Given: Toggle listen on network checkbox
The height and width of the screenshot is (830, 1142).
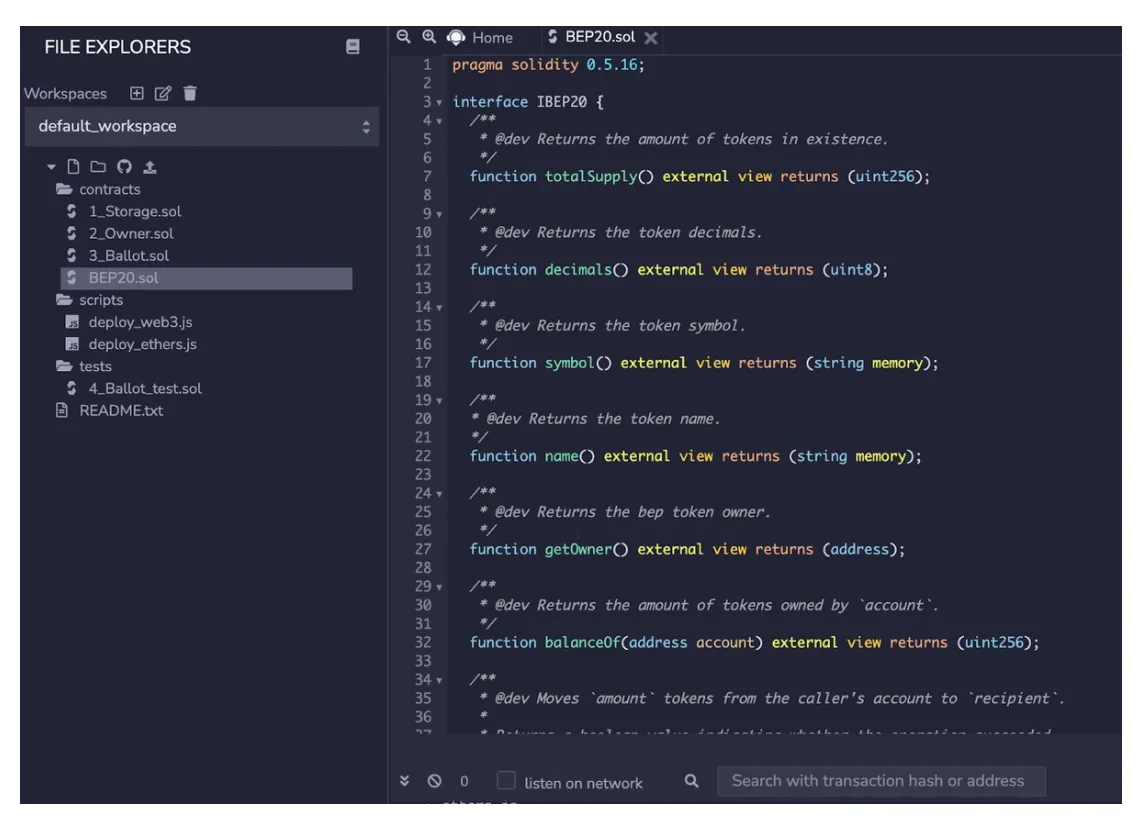Looking at the screenshot, I should point(505,780).
